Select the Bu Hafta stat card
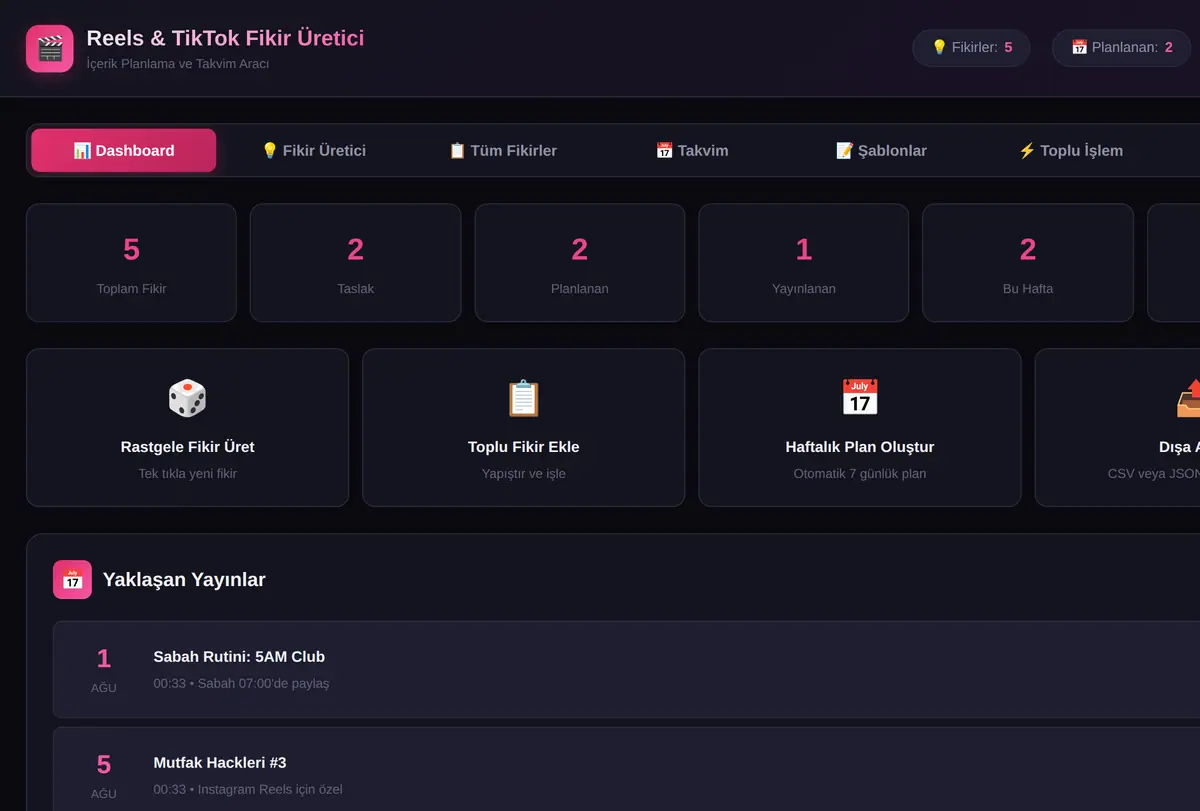 (x=1027, y=263)
